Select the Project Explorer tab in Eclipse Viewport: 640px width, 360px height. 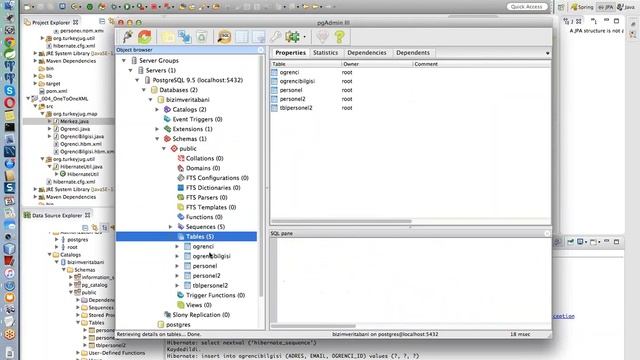click(x=51, y=22)
